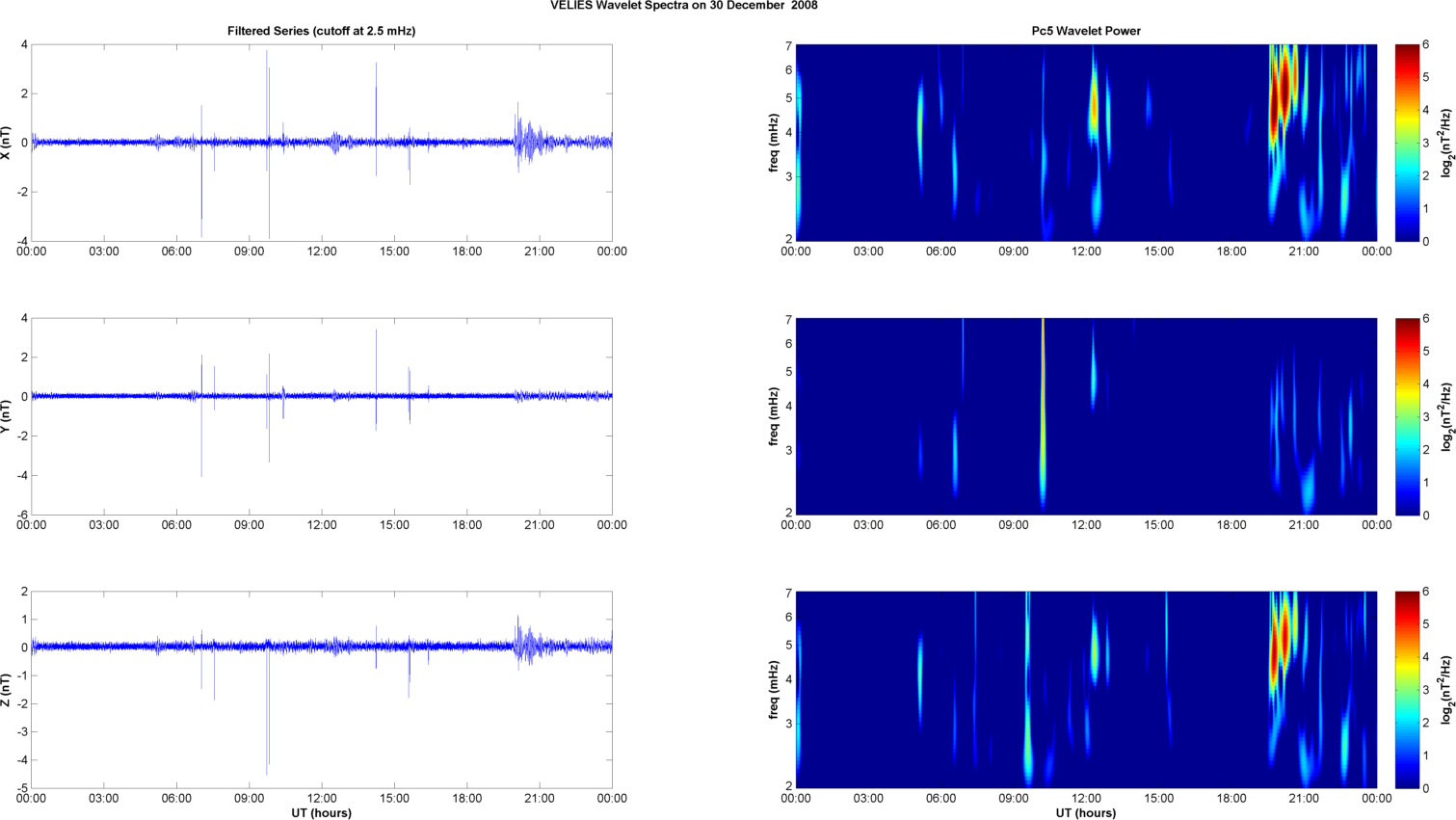Click the "Y (nT)" axis label
This screenshot has width=1456, height=820.
tap(7, 416)
